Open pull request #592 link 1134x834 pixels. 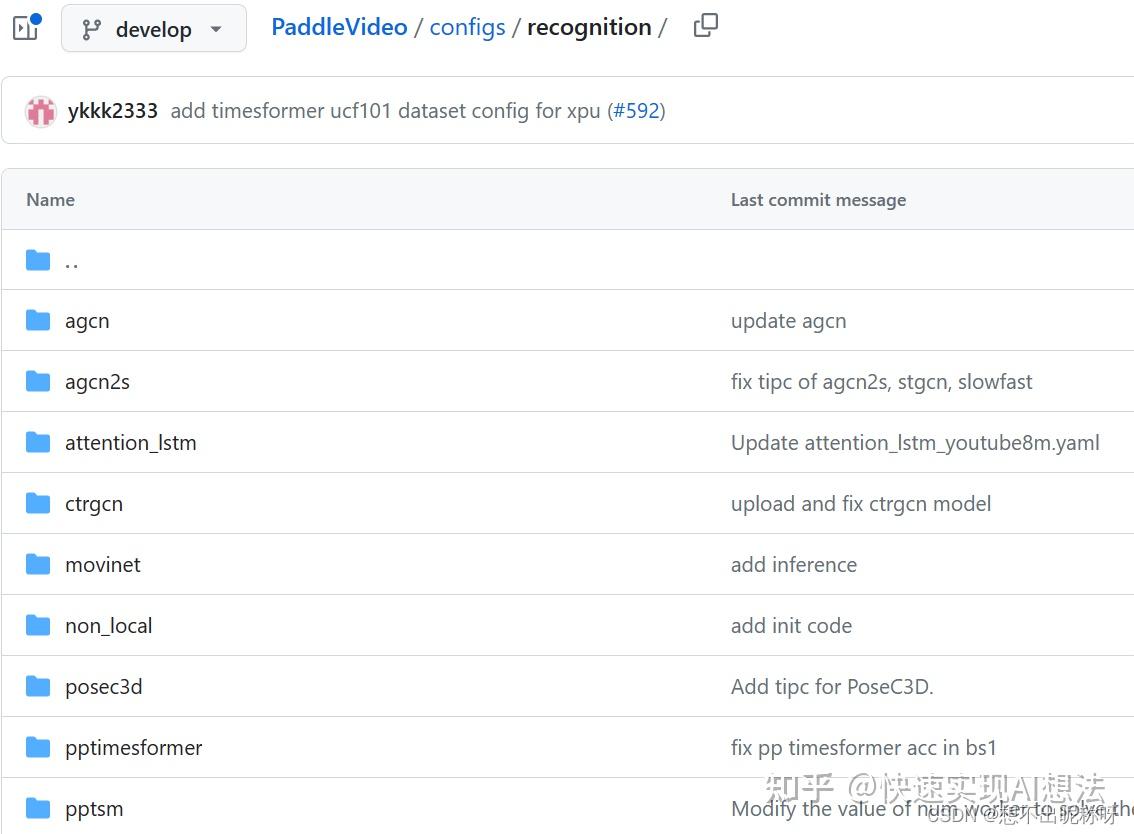(x=636, y=111)
